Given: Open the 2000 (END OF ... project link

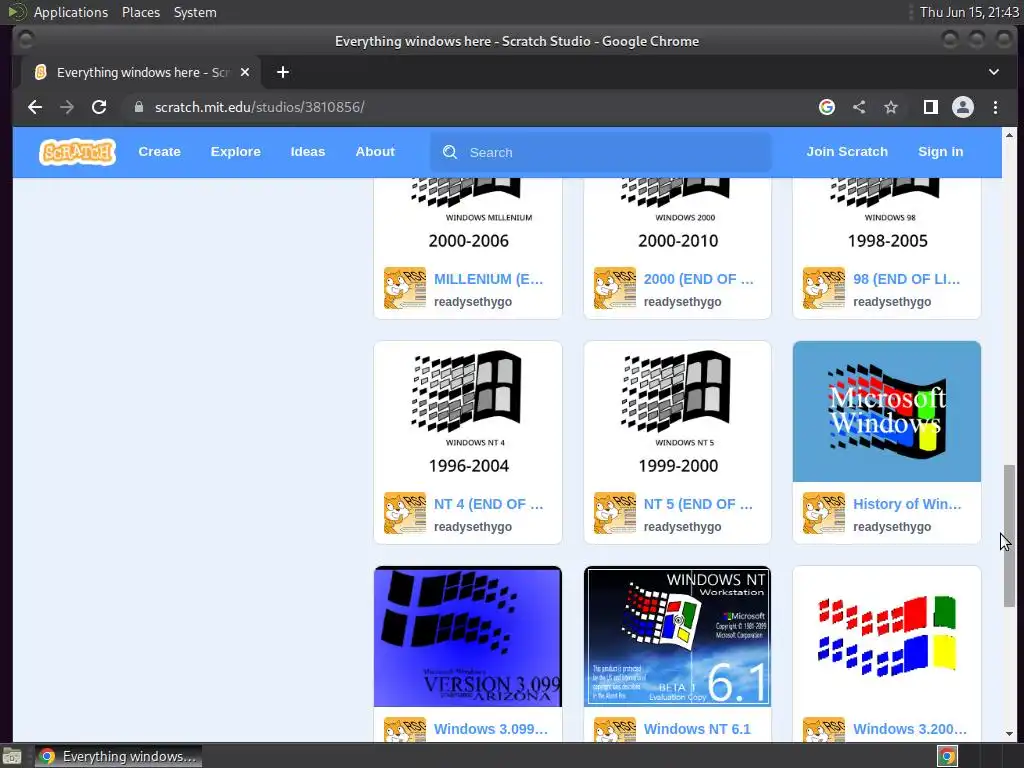Looking at the screenshot, I should click(x=698, y=279).
